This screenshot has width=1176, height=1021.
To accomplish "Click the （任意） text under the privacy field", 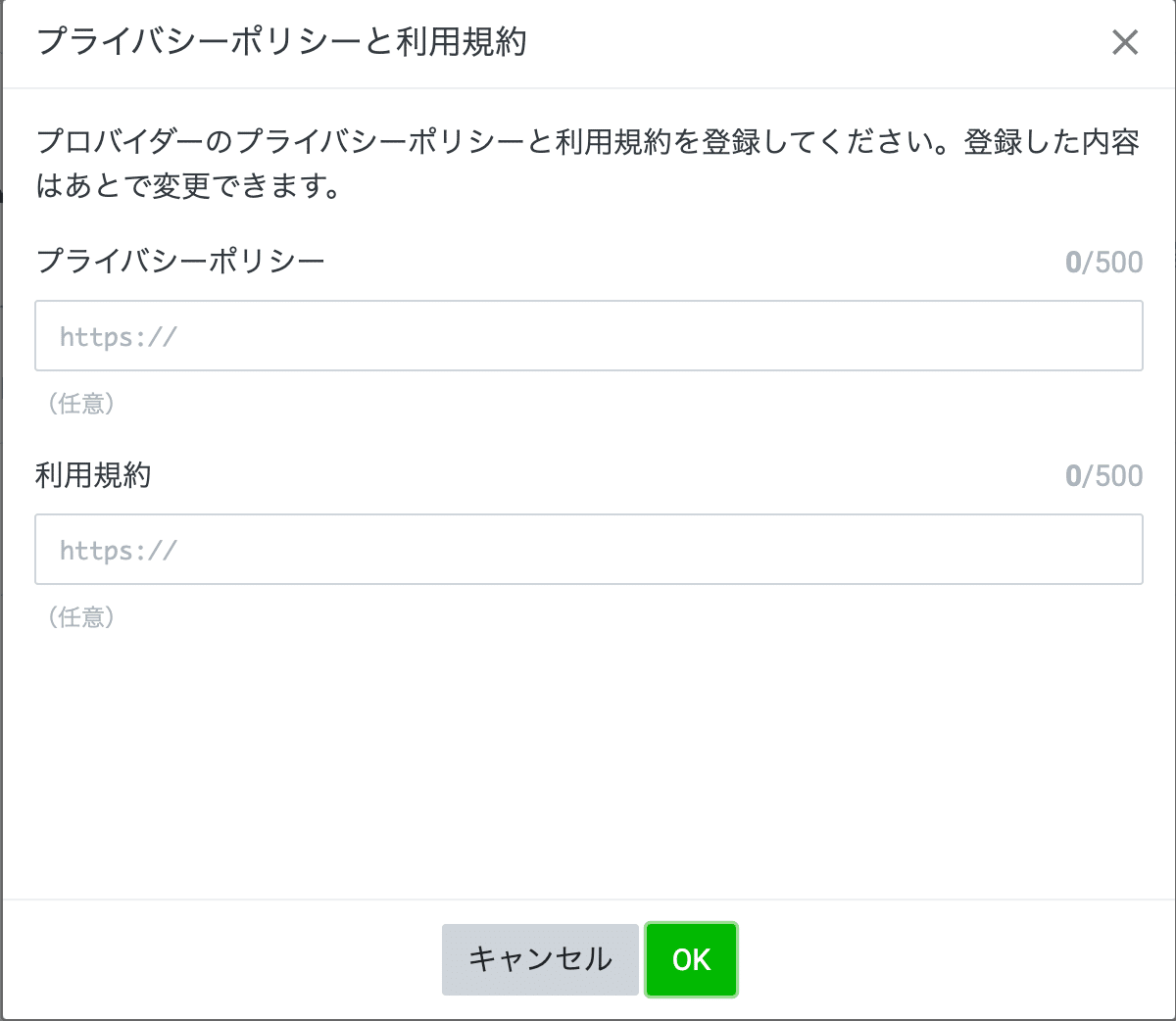I will tap(80, 402).
